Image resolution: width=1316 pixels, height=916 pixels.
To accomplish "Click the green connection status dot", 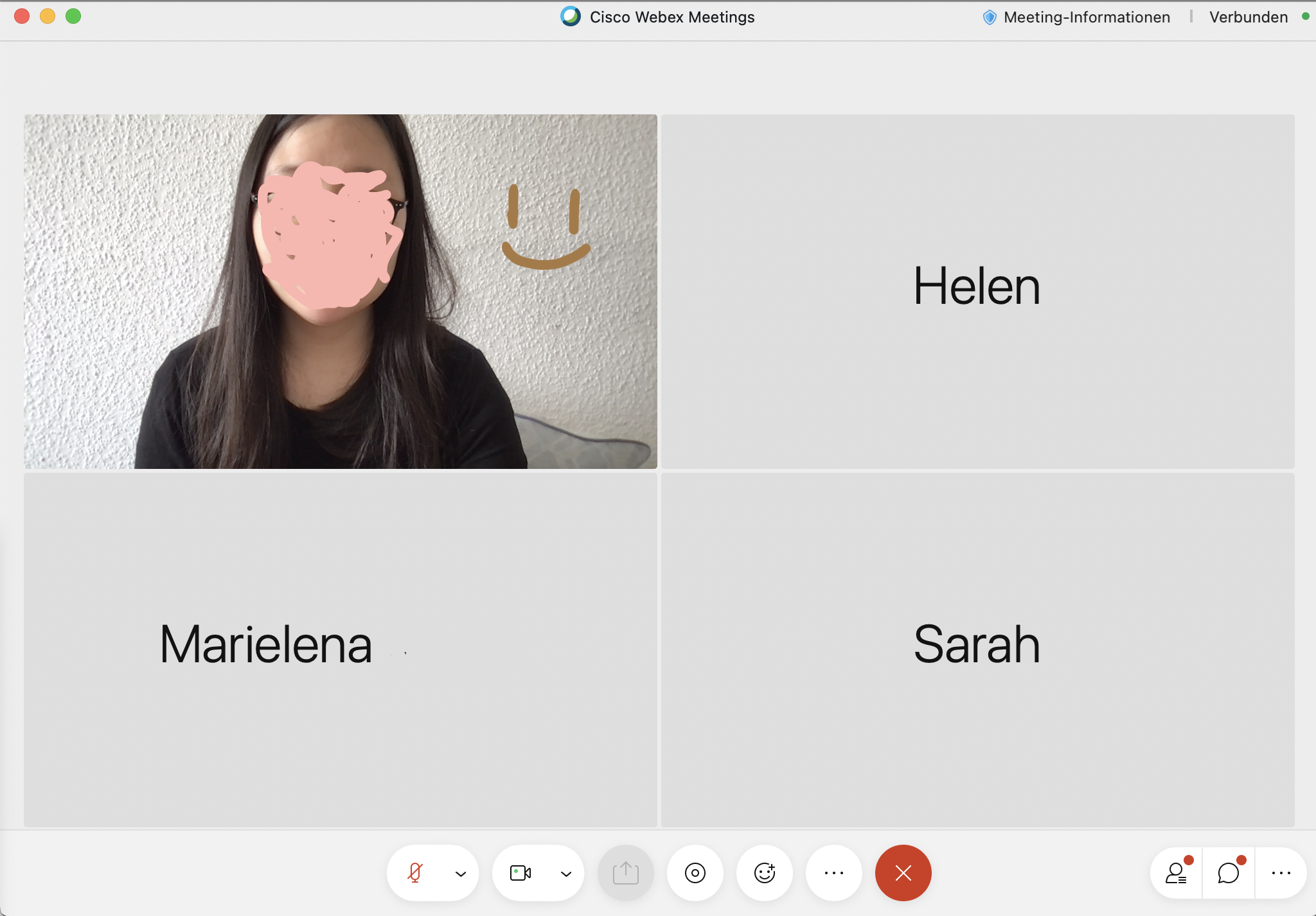I will click(1305, 17).
